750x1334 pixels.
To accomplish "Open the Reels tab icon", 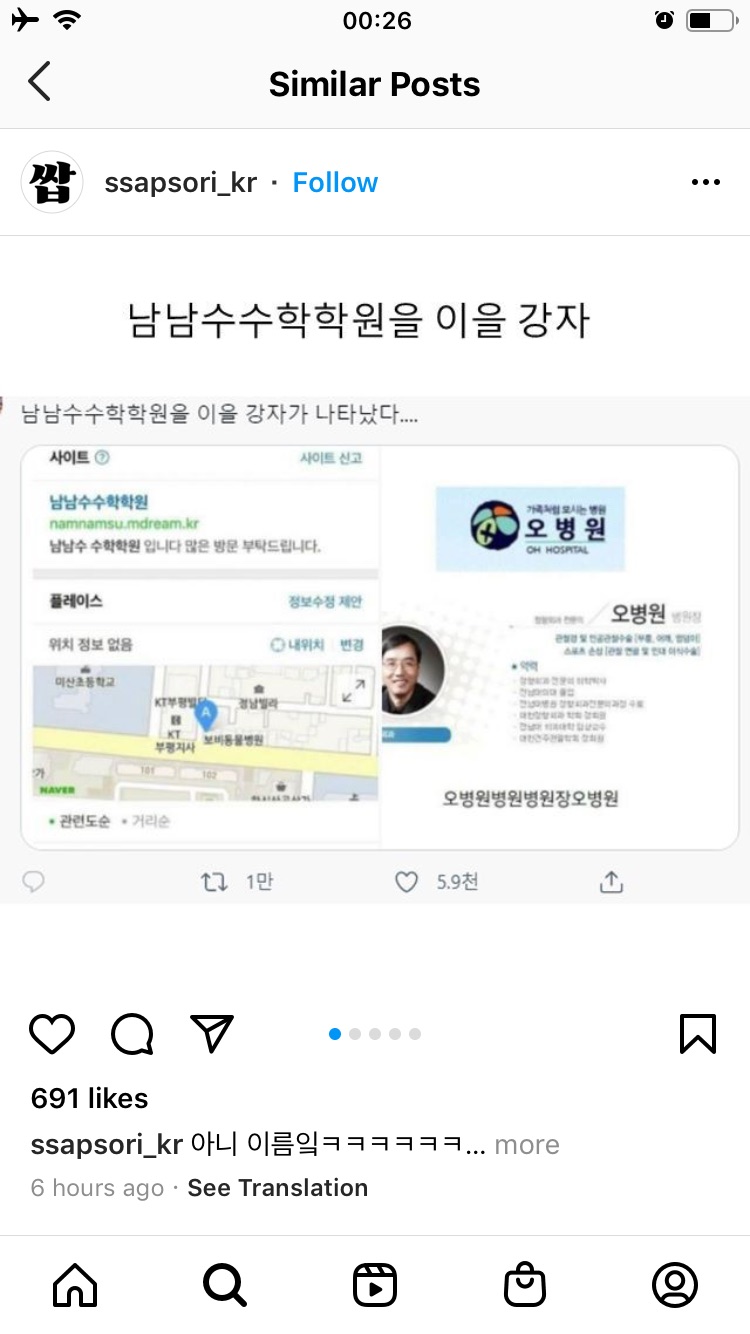I will (375, 1285).
